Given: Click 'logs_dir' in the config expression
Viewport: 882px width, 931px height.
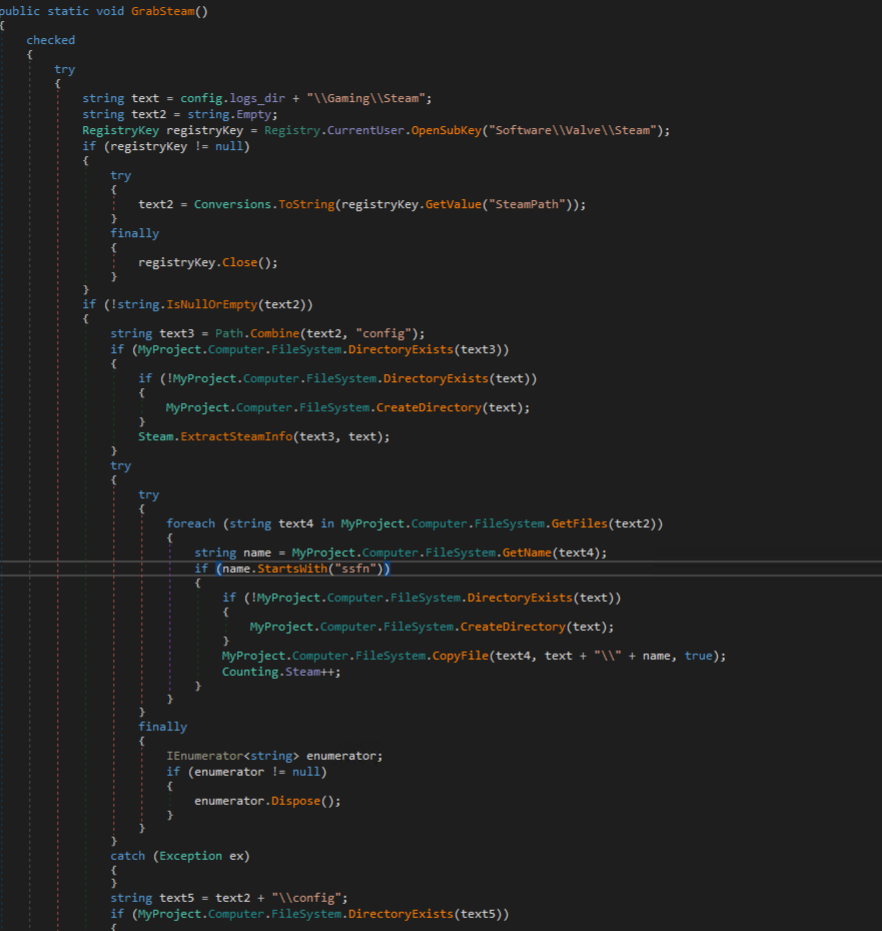Looking at the screenshot, I should pos(257,98).
